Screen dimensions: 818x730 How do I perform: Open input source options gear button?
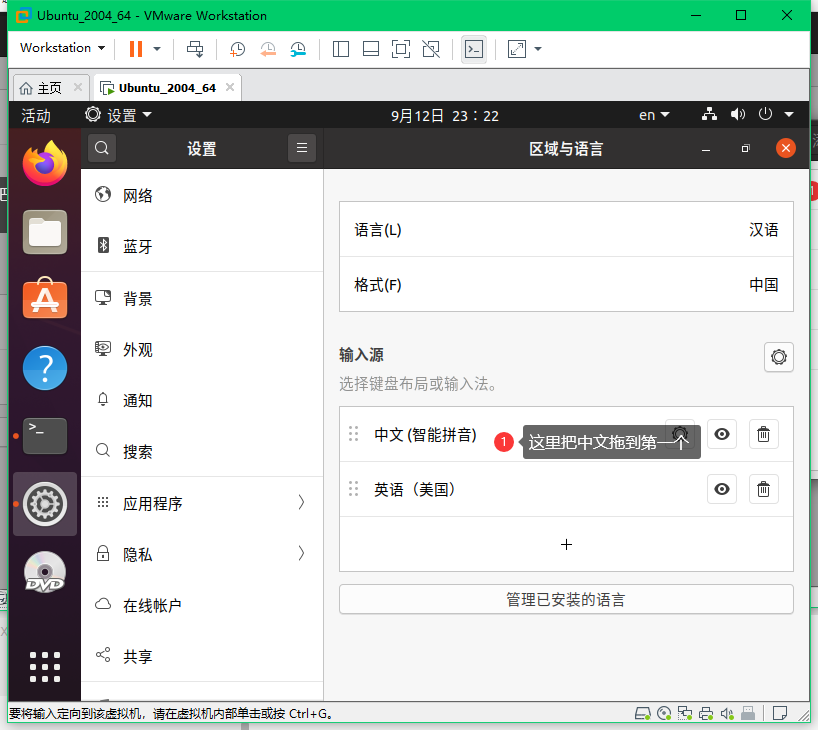coord(778,357)
